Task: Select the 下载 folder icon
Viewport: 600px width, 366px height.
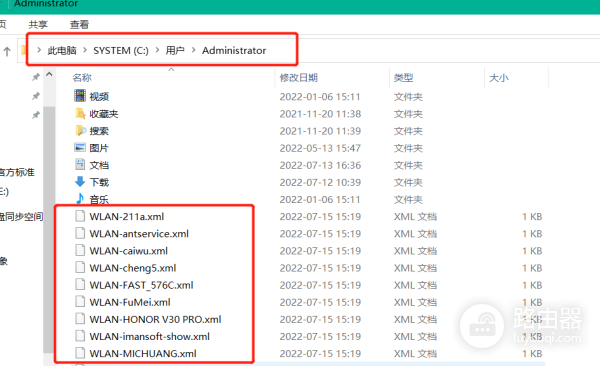Action: click(80, 181)
